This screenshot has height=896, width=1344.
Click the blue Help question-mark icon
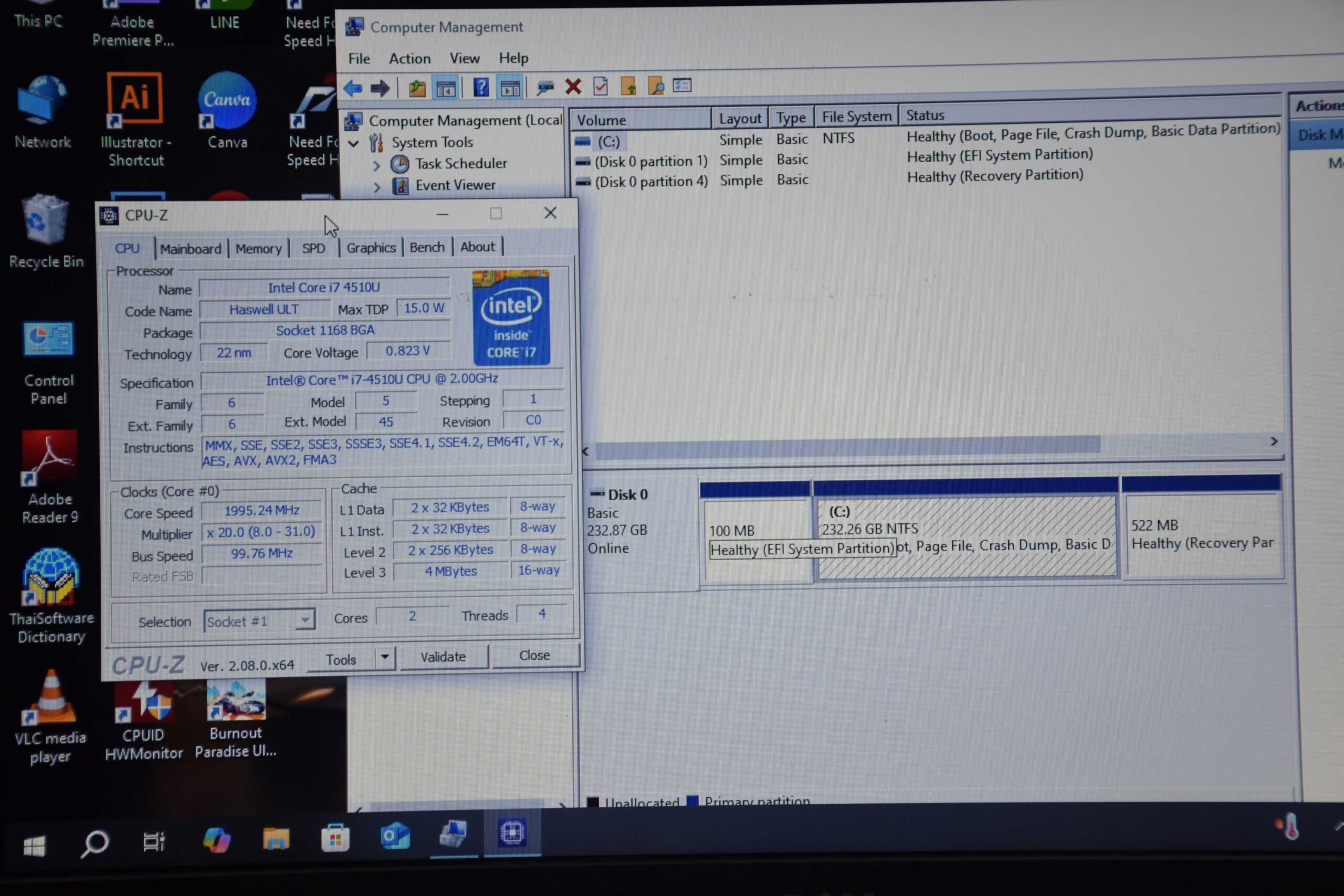[481, 88]
